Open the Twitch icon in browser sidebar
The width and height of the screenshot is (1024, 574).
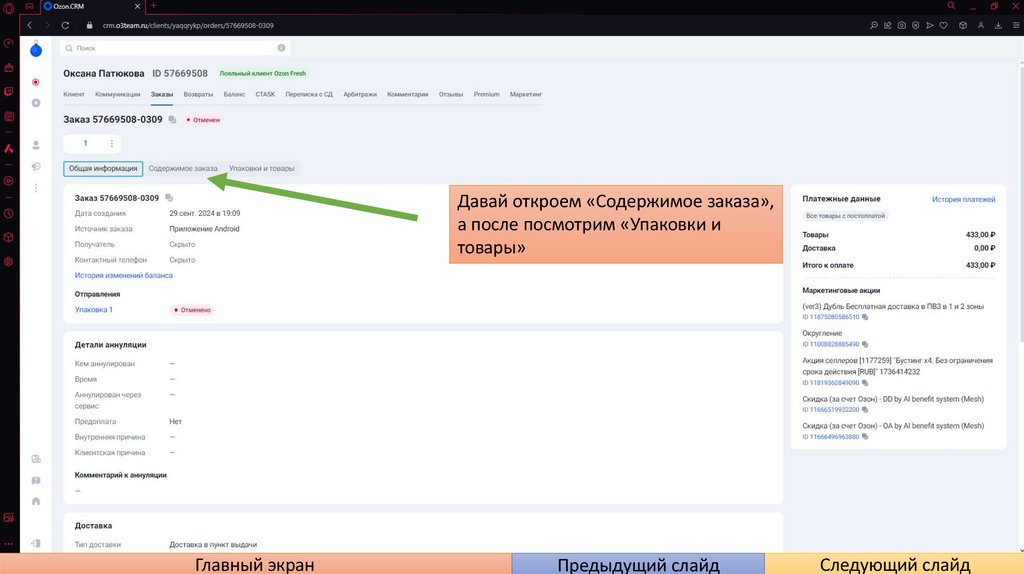click(x=8, y=91)
